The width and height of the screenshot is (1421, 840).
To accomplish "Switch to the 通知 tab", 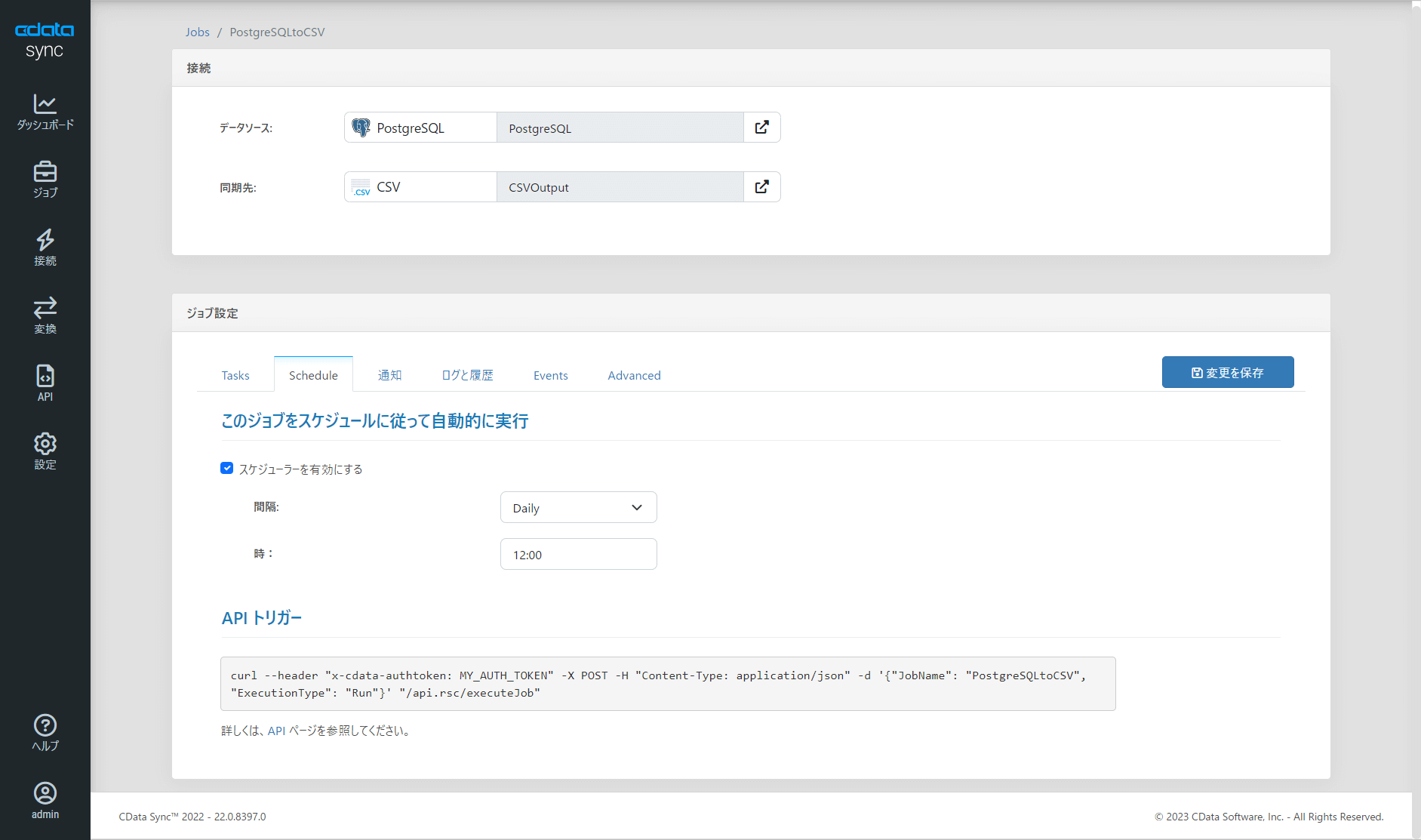I will click(x=389, y=375).
